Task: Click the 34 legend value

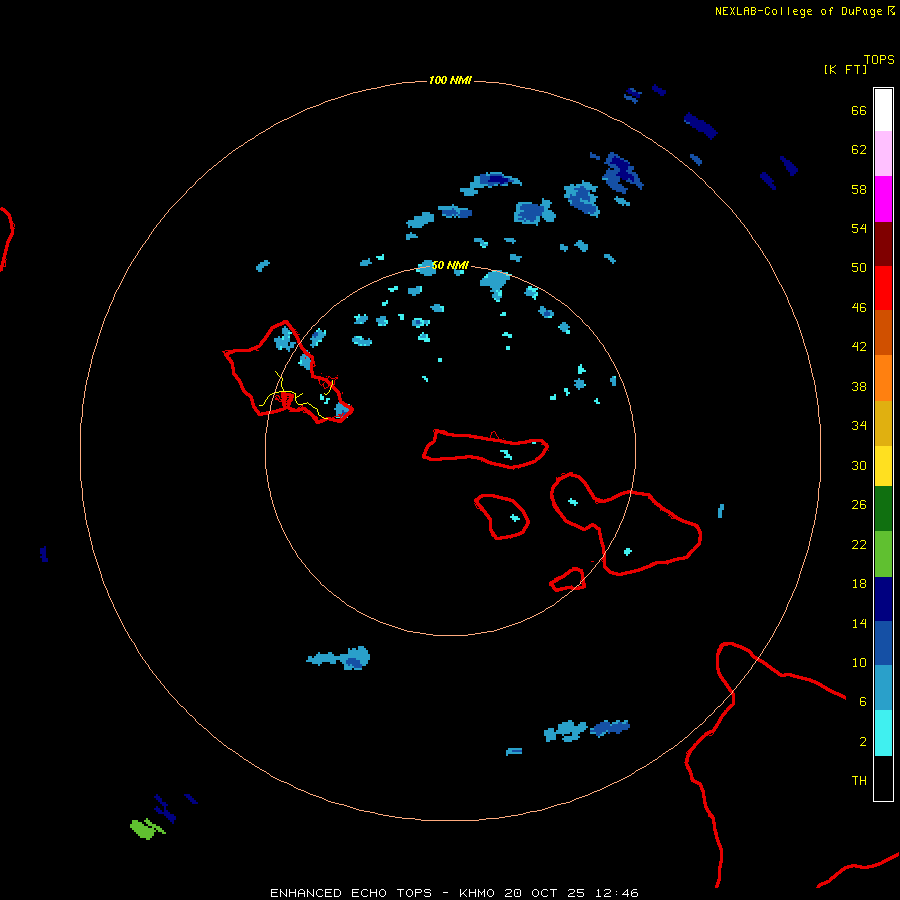Action: [859, 426]
